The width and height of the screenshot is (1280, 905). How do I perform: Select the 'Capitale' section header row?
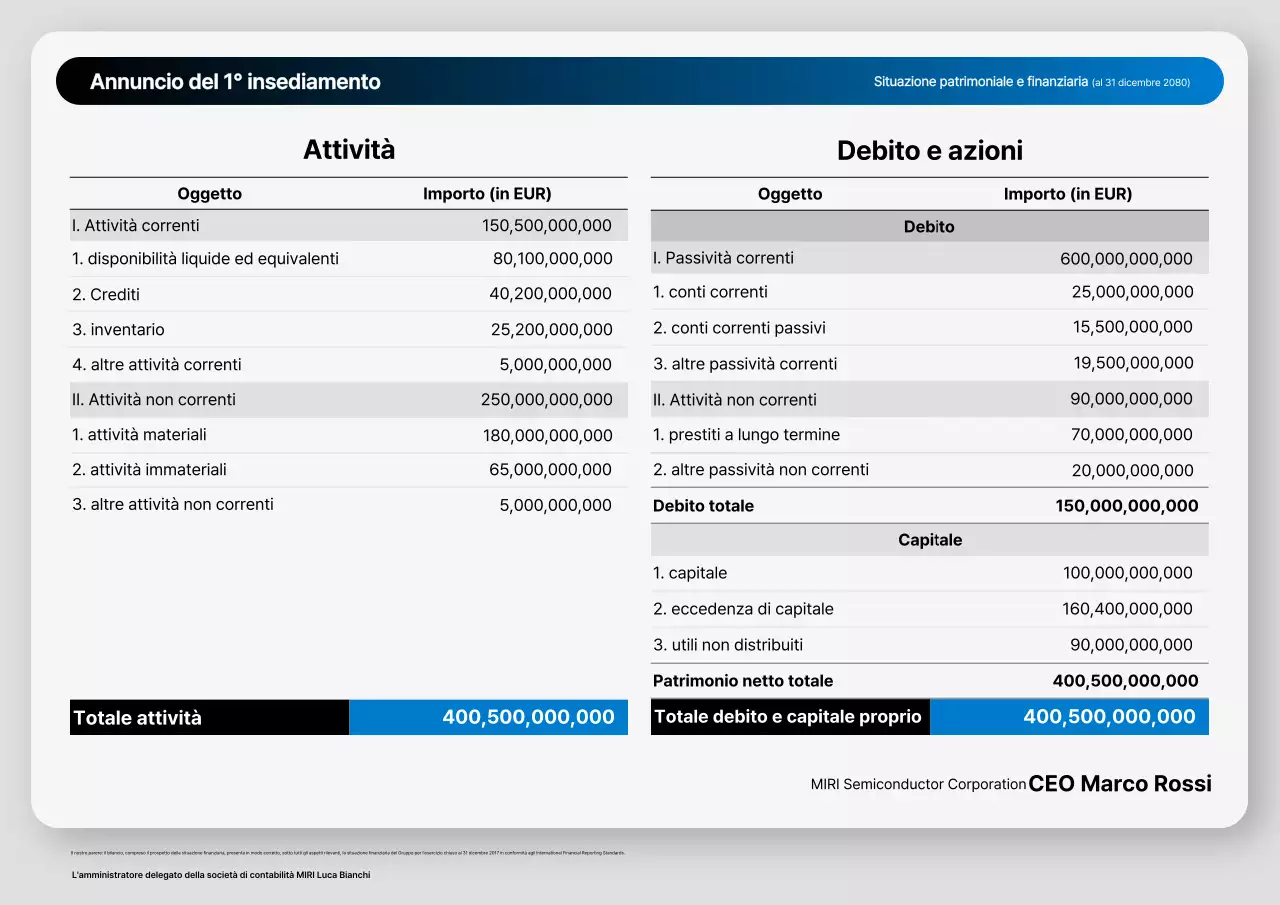929,539
